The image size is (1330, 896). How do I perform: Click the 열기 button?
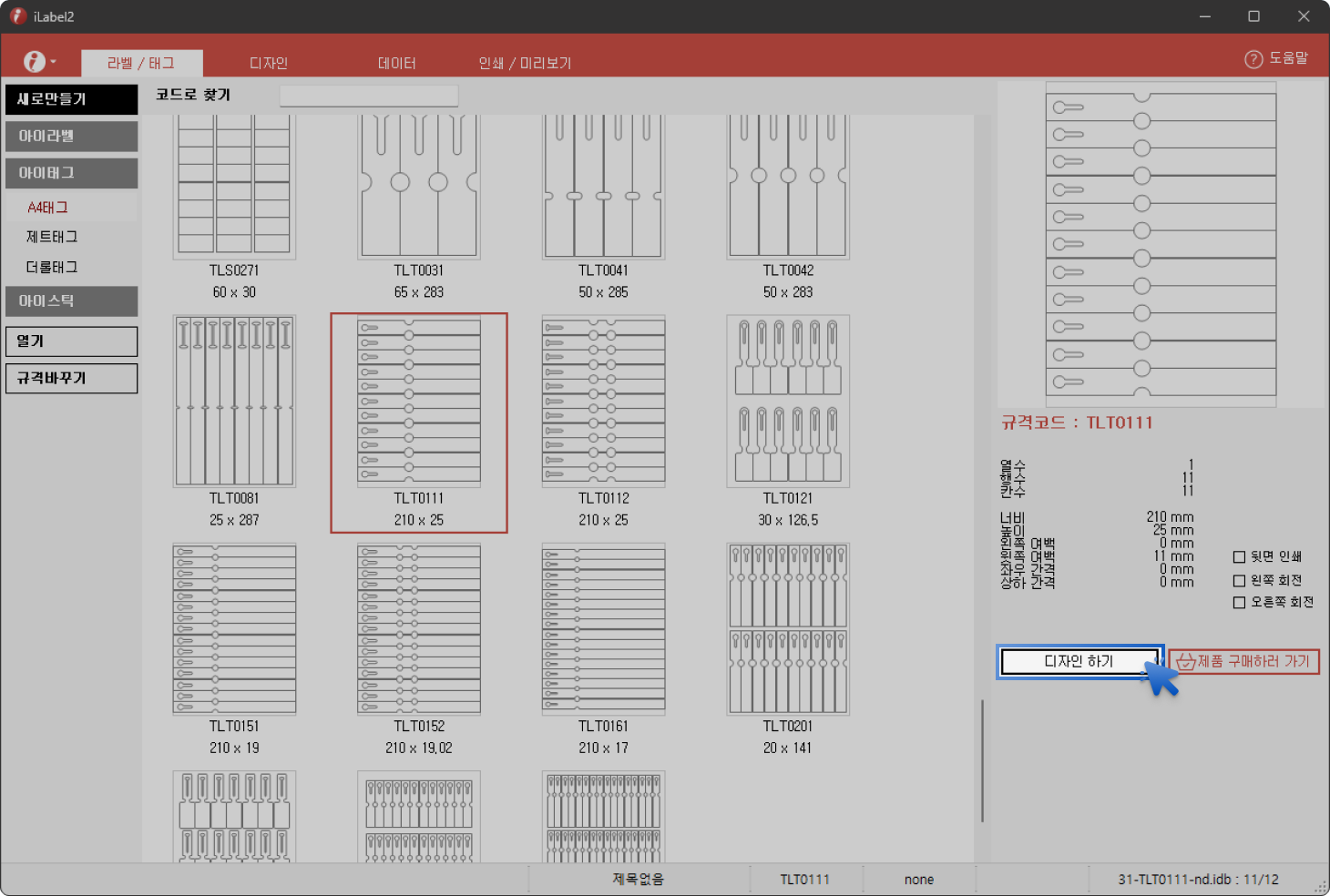71,341
